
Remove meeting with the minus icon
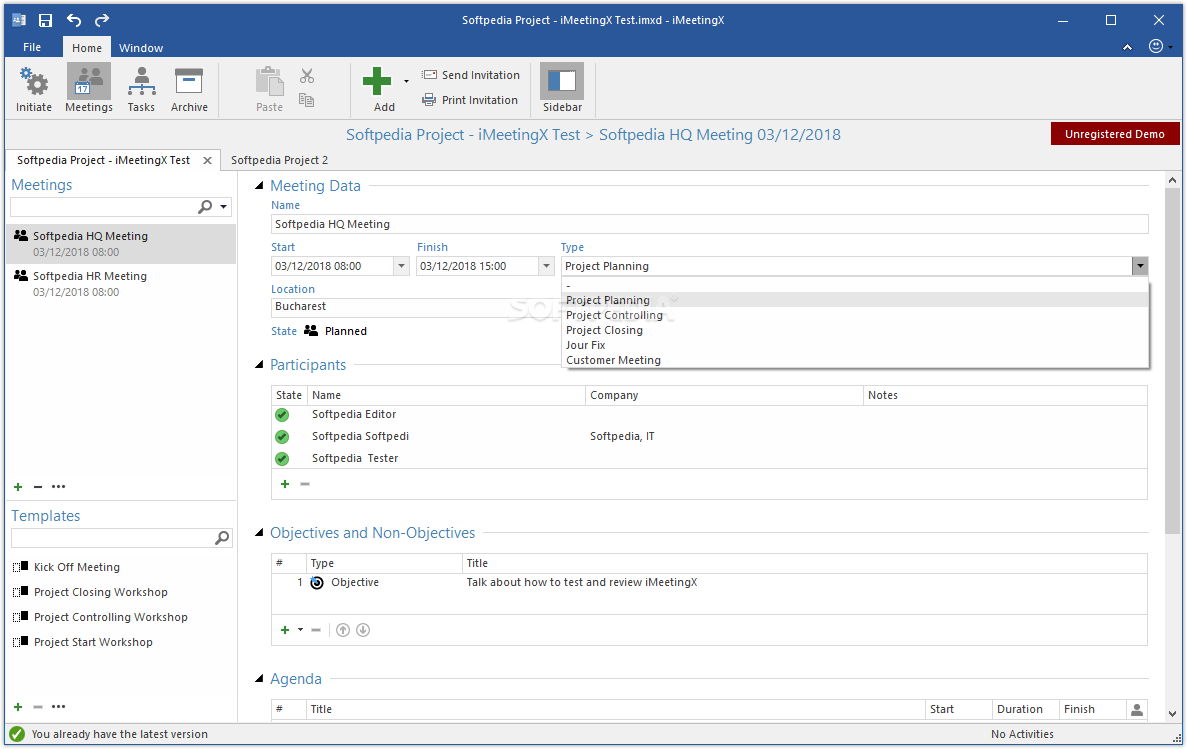click(38, 487)
